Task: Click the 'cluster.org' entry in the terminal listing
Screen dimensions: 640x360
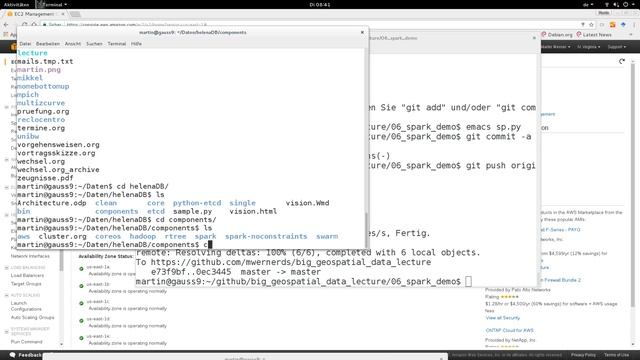Action: (62, 236)
